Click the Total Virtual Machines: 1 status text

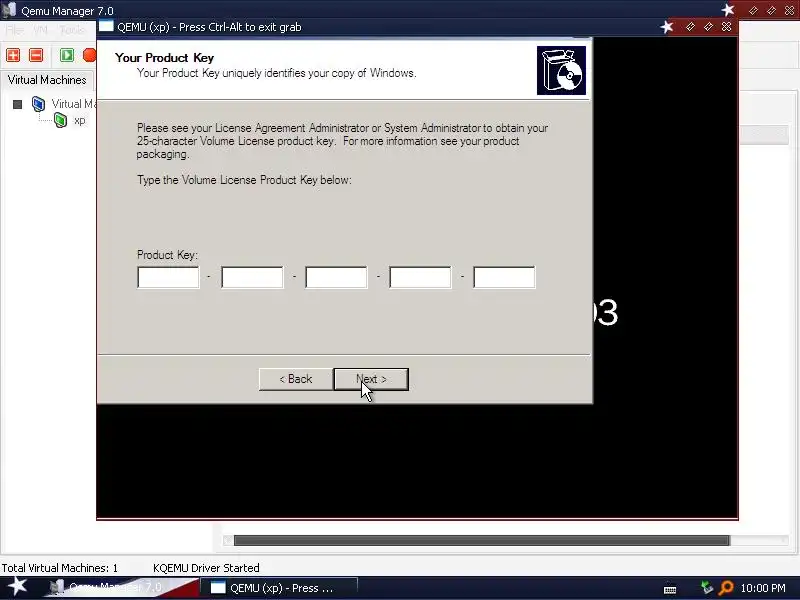pos(60,568)
